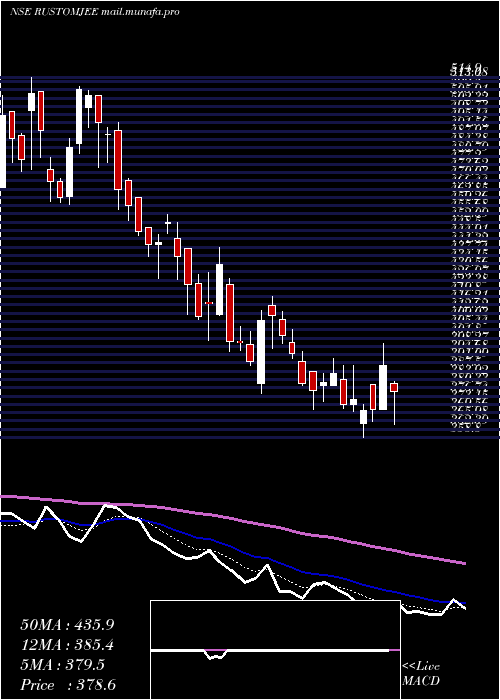The image size is (500, 700).
Task: Click the 50MA : 435.9 value
Action: pyautogui.click(x=67, y=625)
